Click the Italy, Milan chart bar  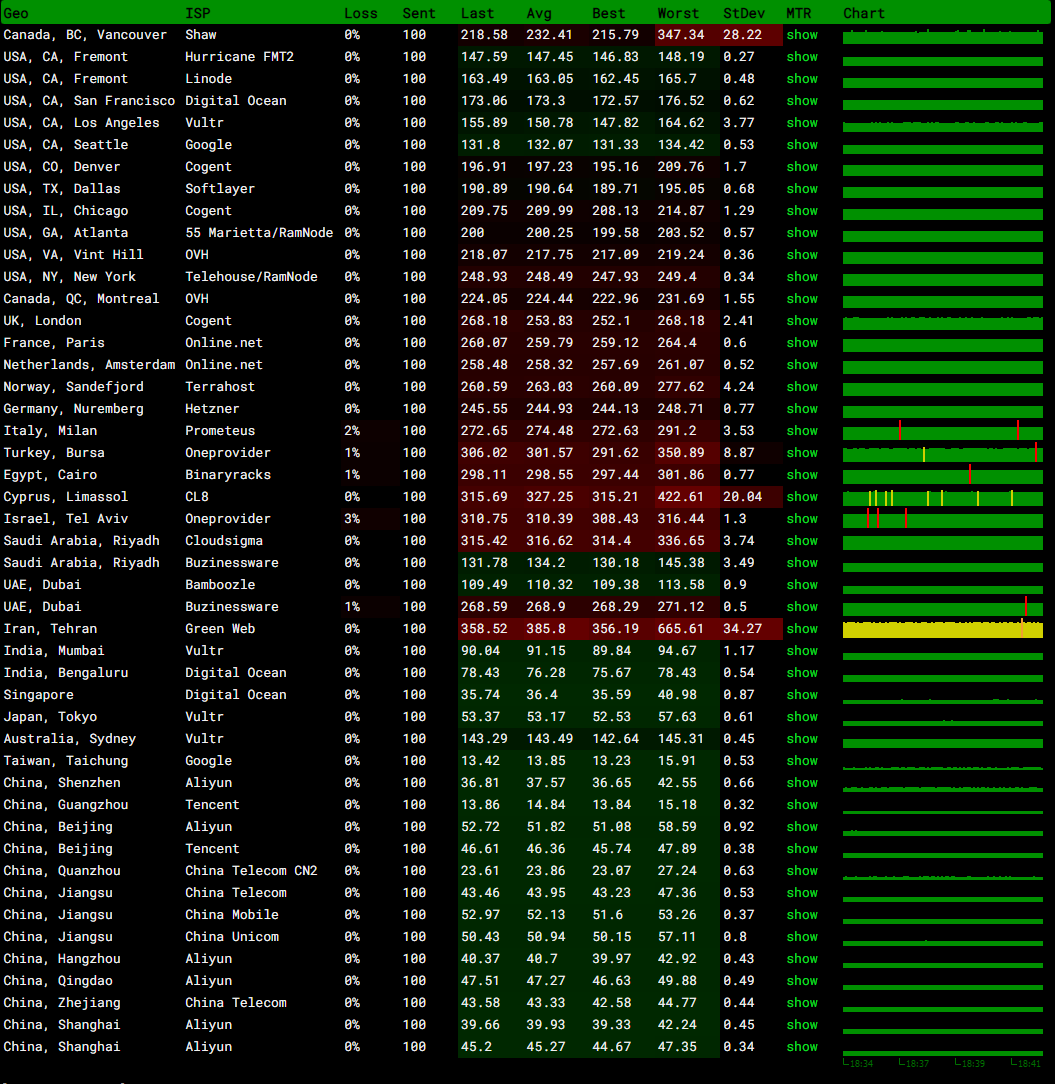click(x=942, y=432)
